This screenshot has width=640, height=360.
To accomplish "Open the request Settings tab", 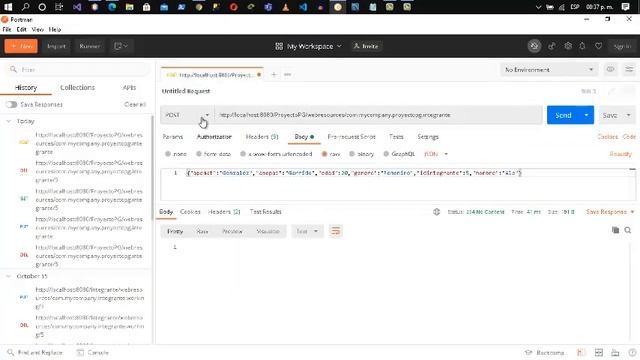I will (x=428, y=137).
